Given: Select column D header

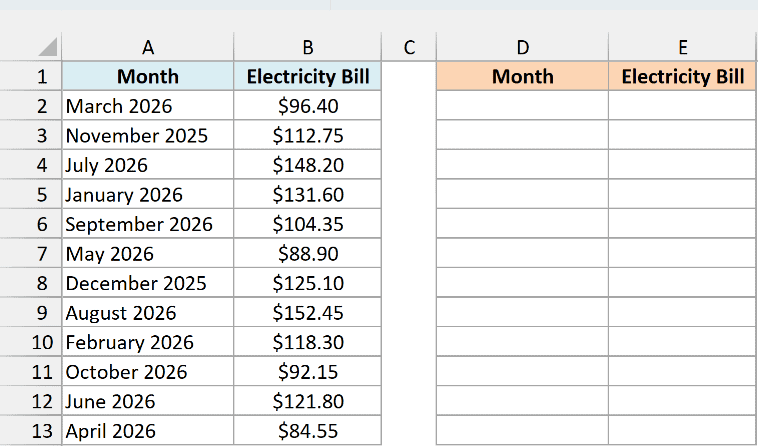Looking at the screenshot, I should coord(523,47).
